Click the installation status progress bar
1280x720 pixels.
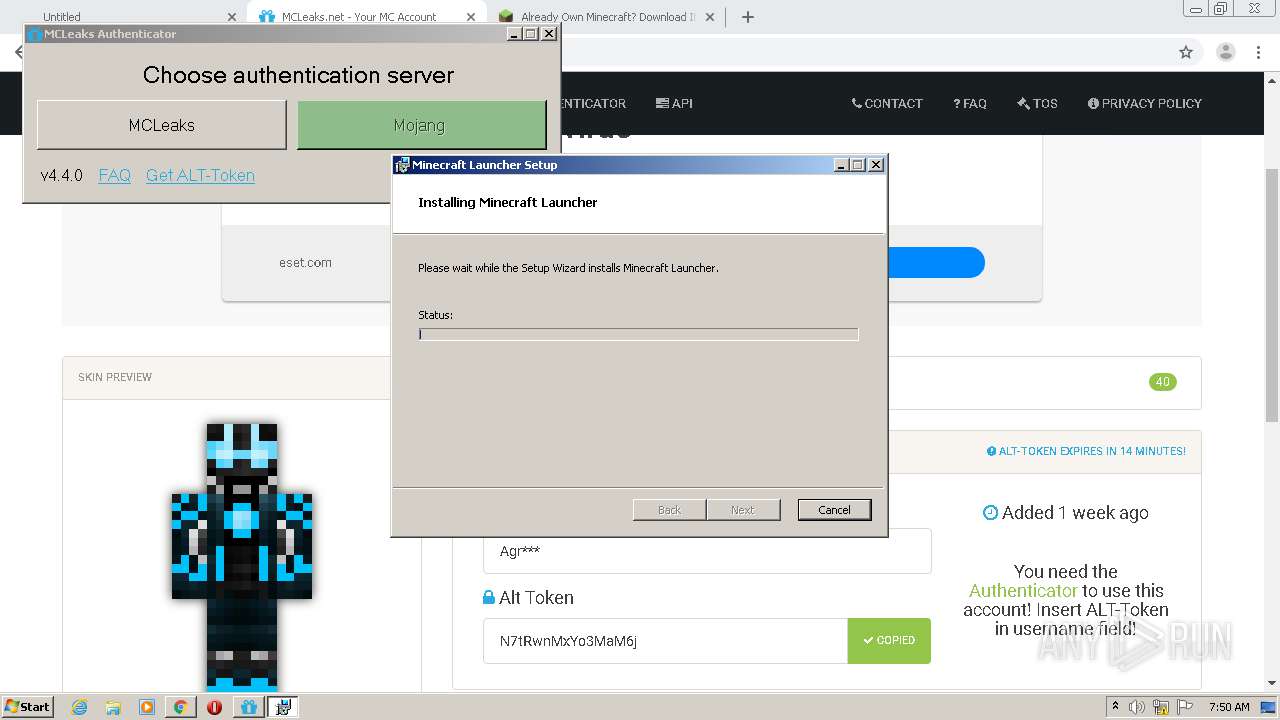click(638, 334)
